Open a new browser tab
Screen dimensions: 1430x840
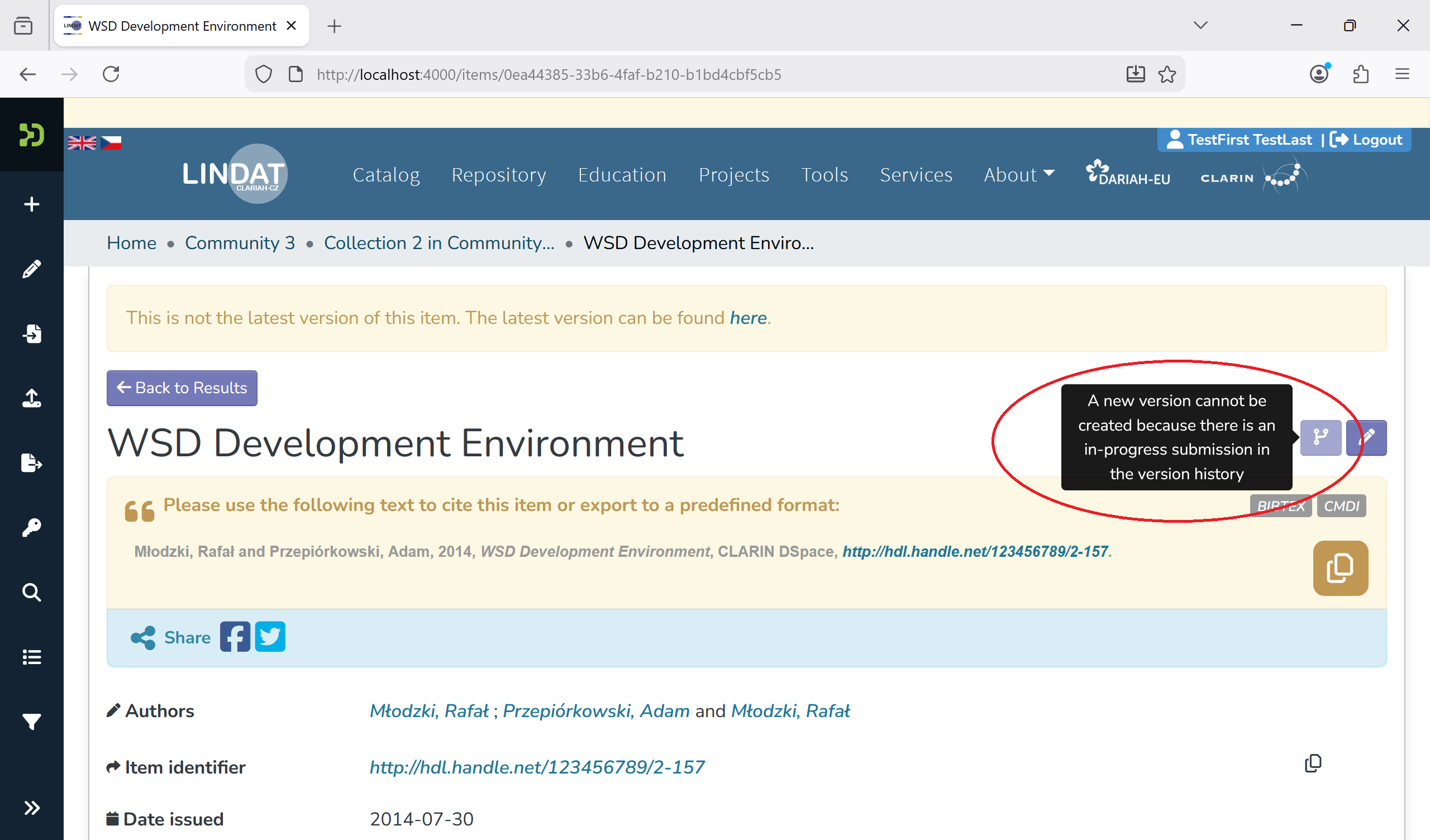[x=334, y=26]
